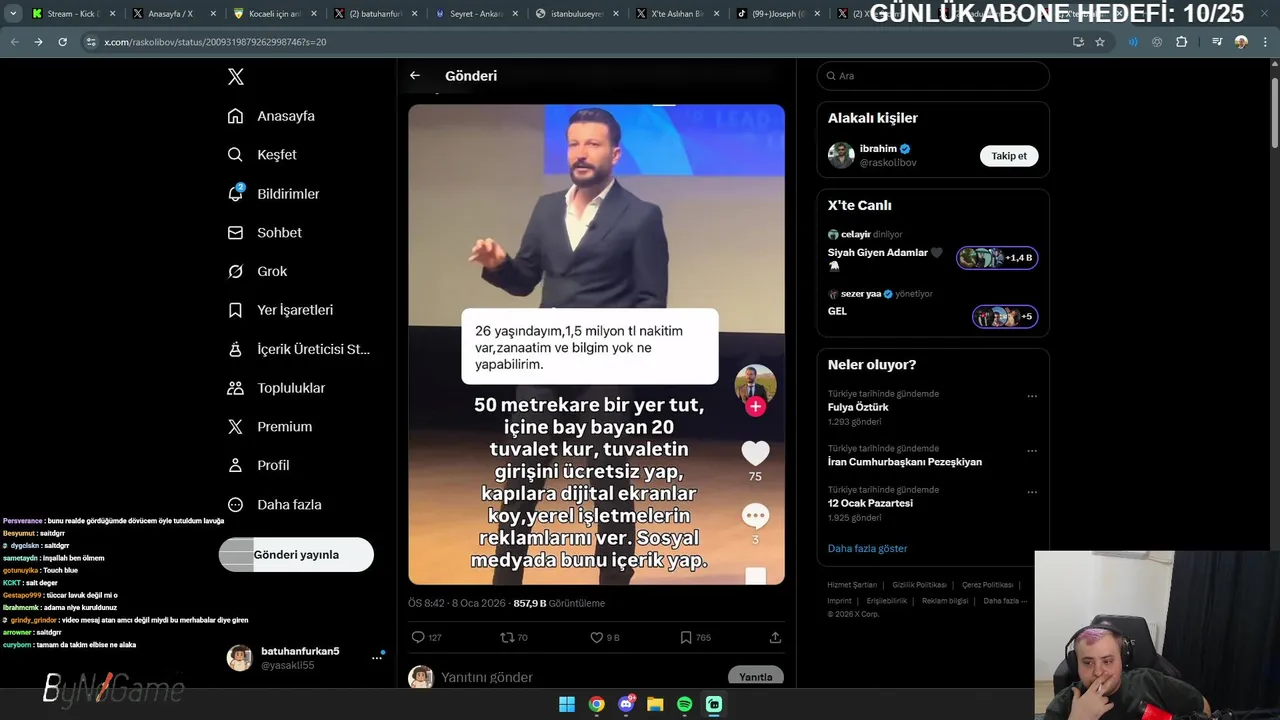Open tab search dropdown in Chrome
The height and width of the screenshot is (720, 1280).
(x=13, y=14)
